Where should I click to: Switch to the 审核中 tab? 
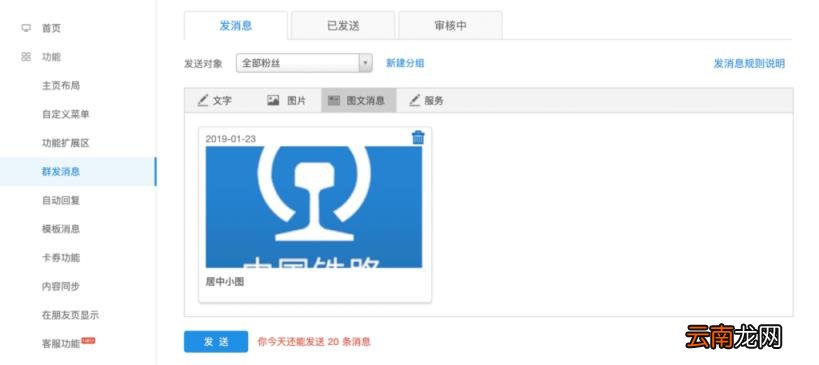pyautogui.click(x=450, y=26)
